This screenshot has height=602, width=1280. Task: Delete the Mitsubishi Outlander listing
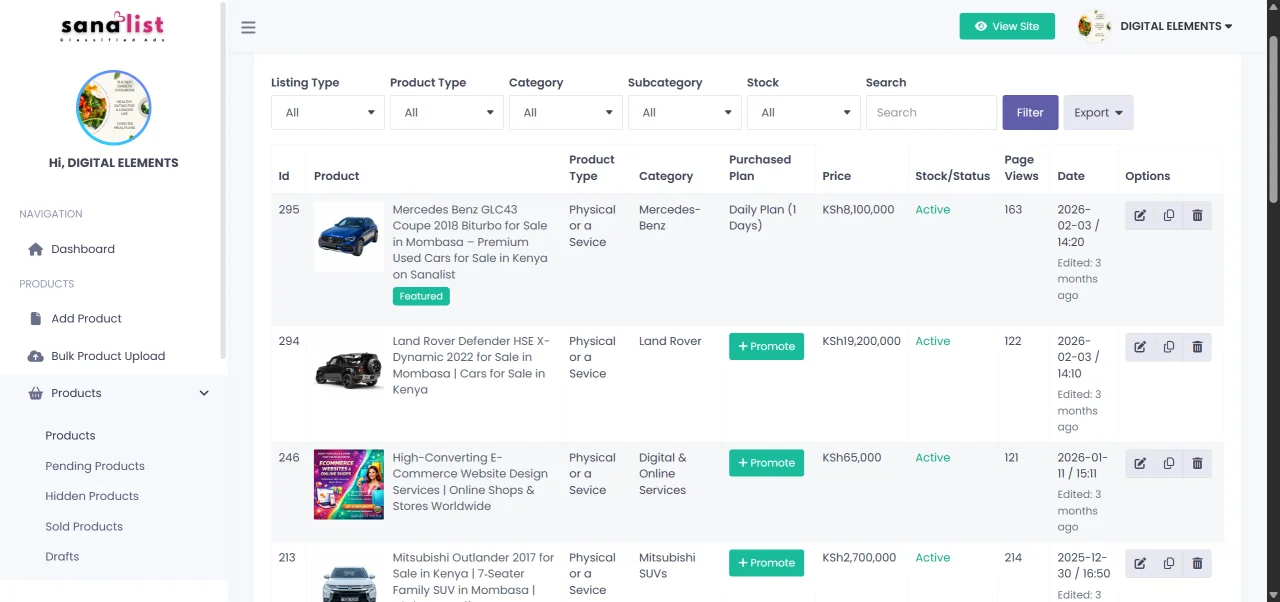(1197, 564)
